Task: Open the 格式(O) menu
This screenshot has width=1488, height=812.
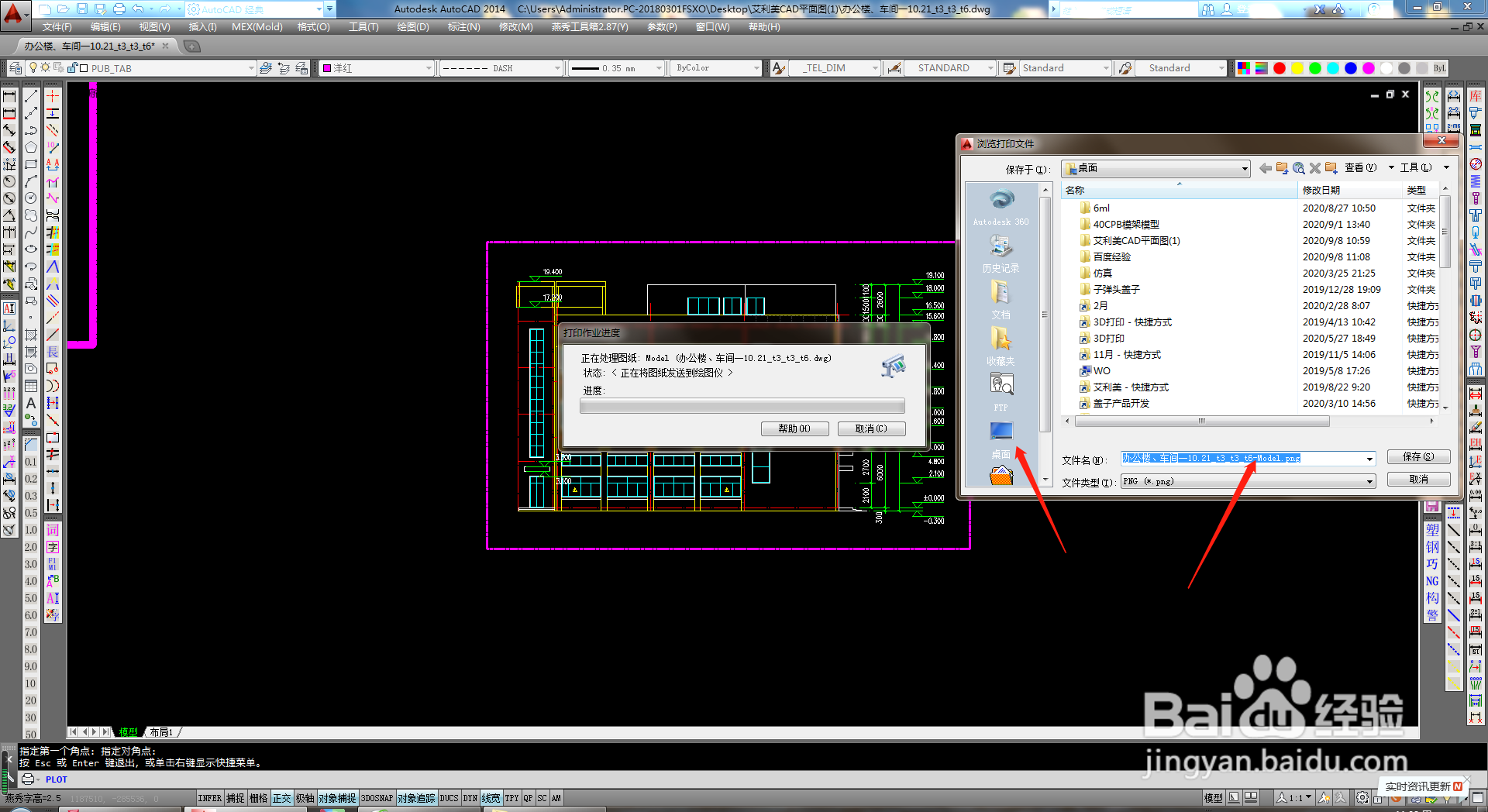Action: [x=314, y=27]
